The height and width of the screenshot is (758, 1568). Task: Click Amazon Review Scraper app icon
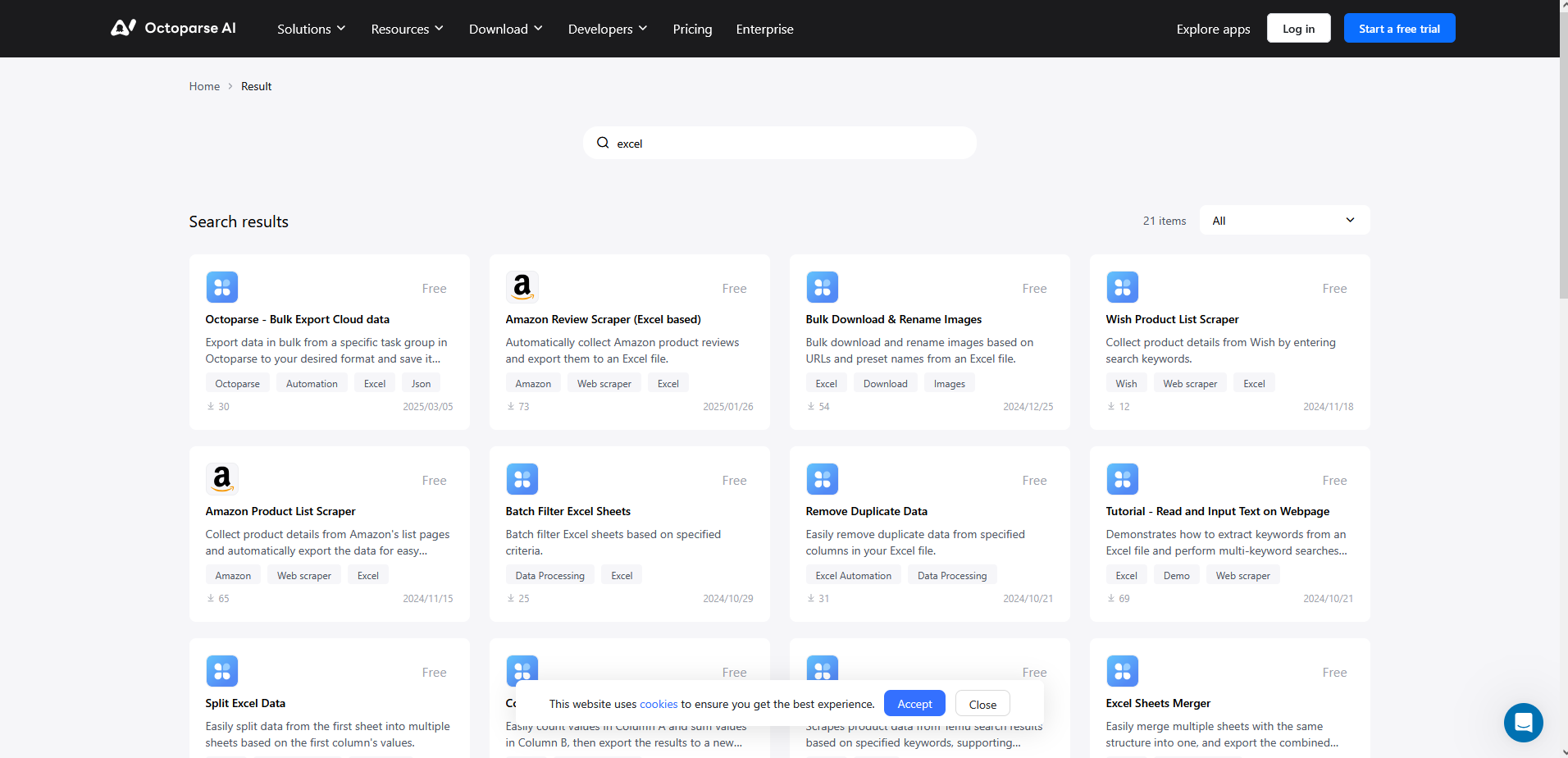(x=522, y=287)
